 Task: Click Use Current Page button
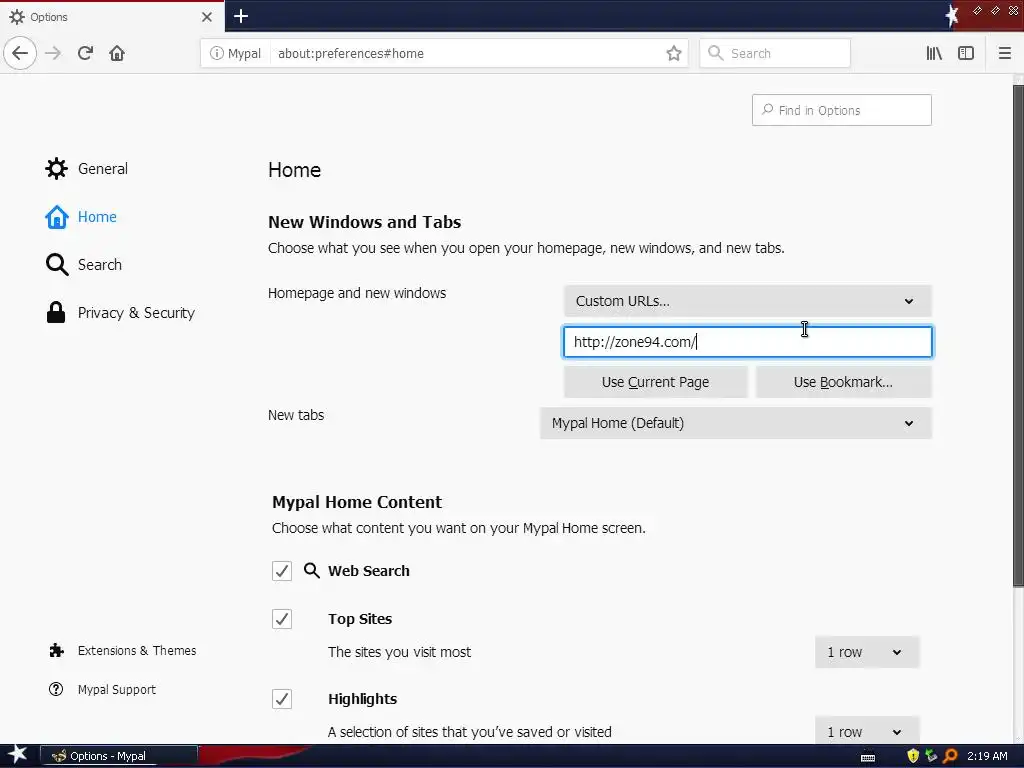click(x=656, y=382)
